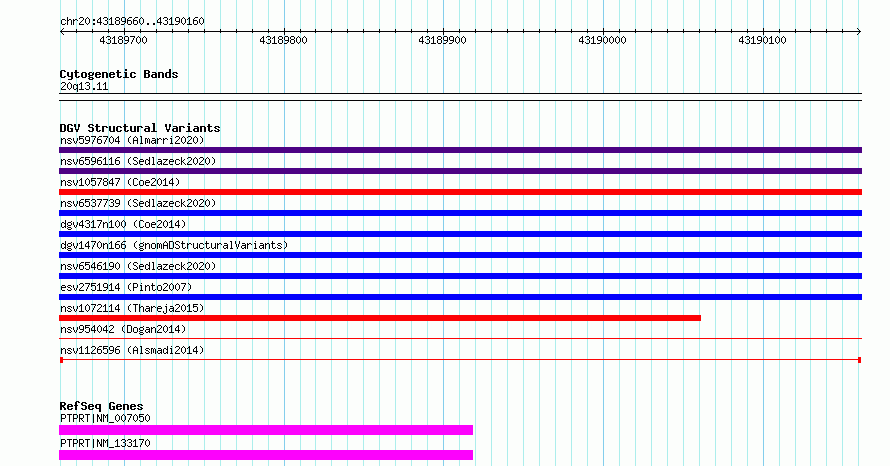
Task: Click ruler position 43189900
Action: (442, 40)
